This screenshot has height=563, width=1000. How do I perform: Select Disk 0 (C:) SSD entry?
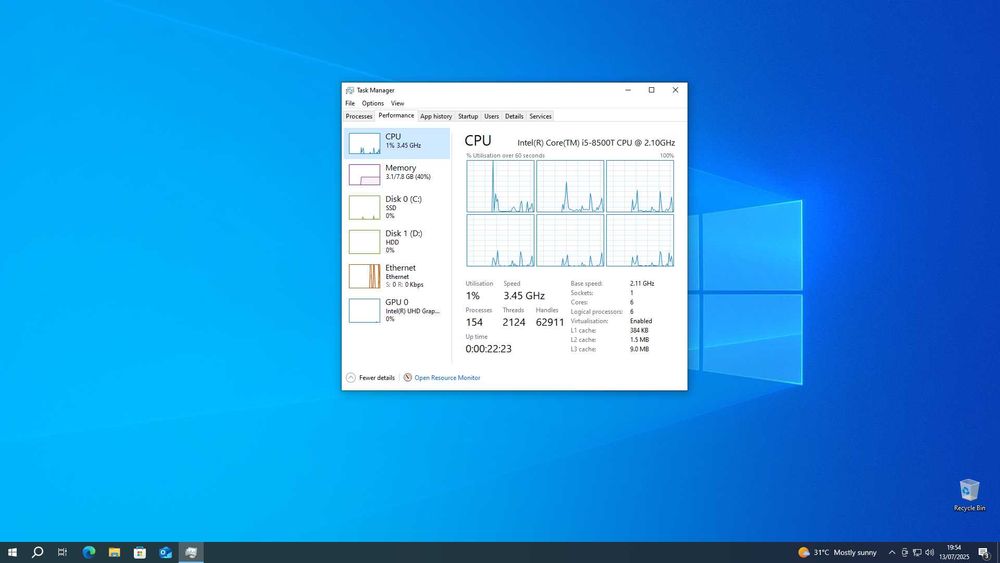click(x=397, y=207)
